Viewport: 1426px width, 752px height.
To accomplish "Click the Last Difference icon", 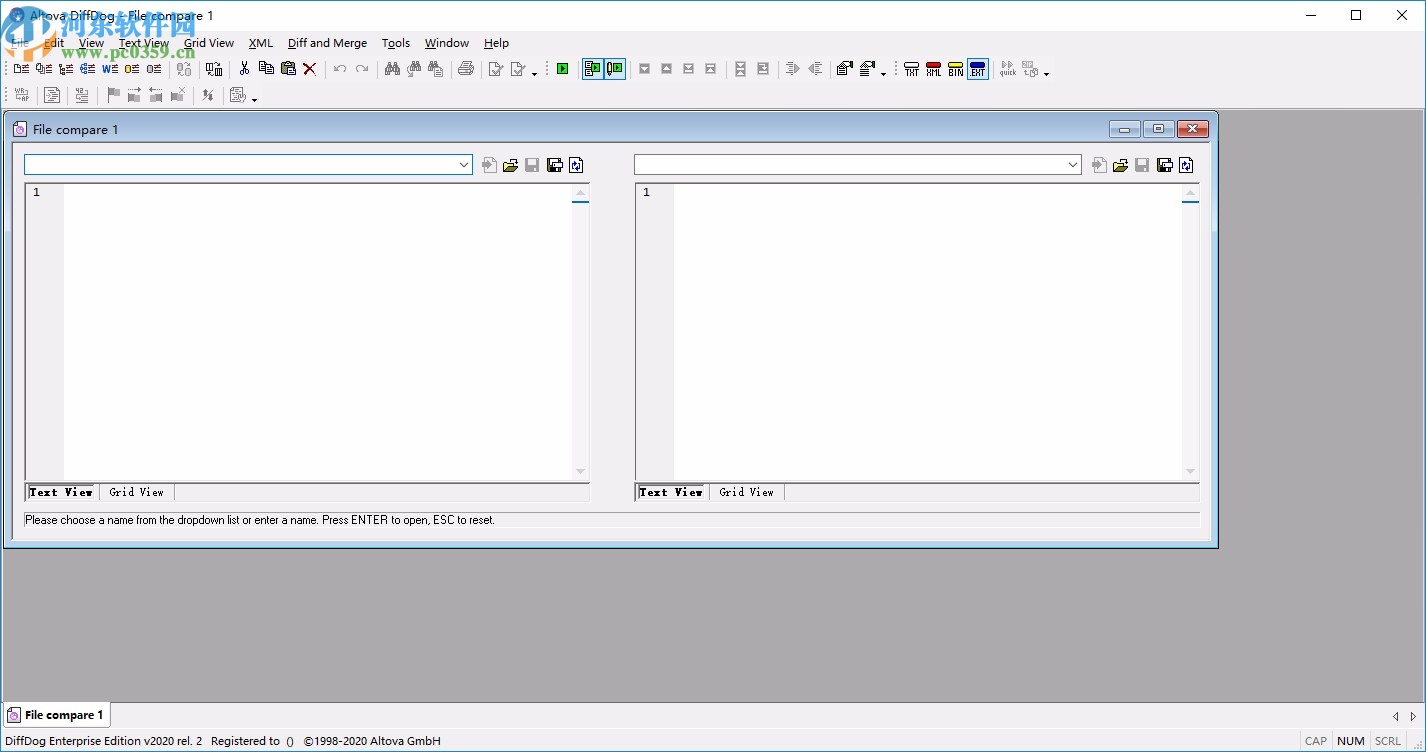I will (x=688, y=69).
